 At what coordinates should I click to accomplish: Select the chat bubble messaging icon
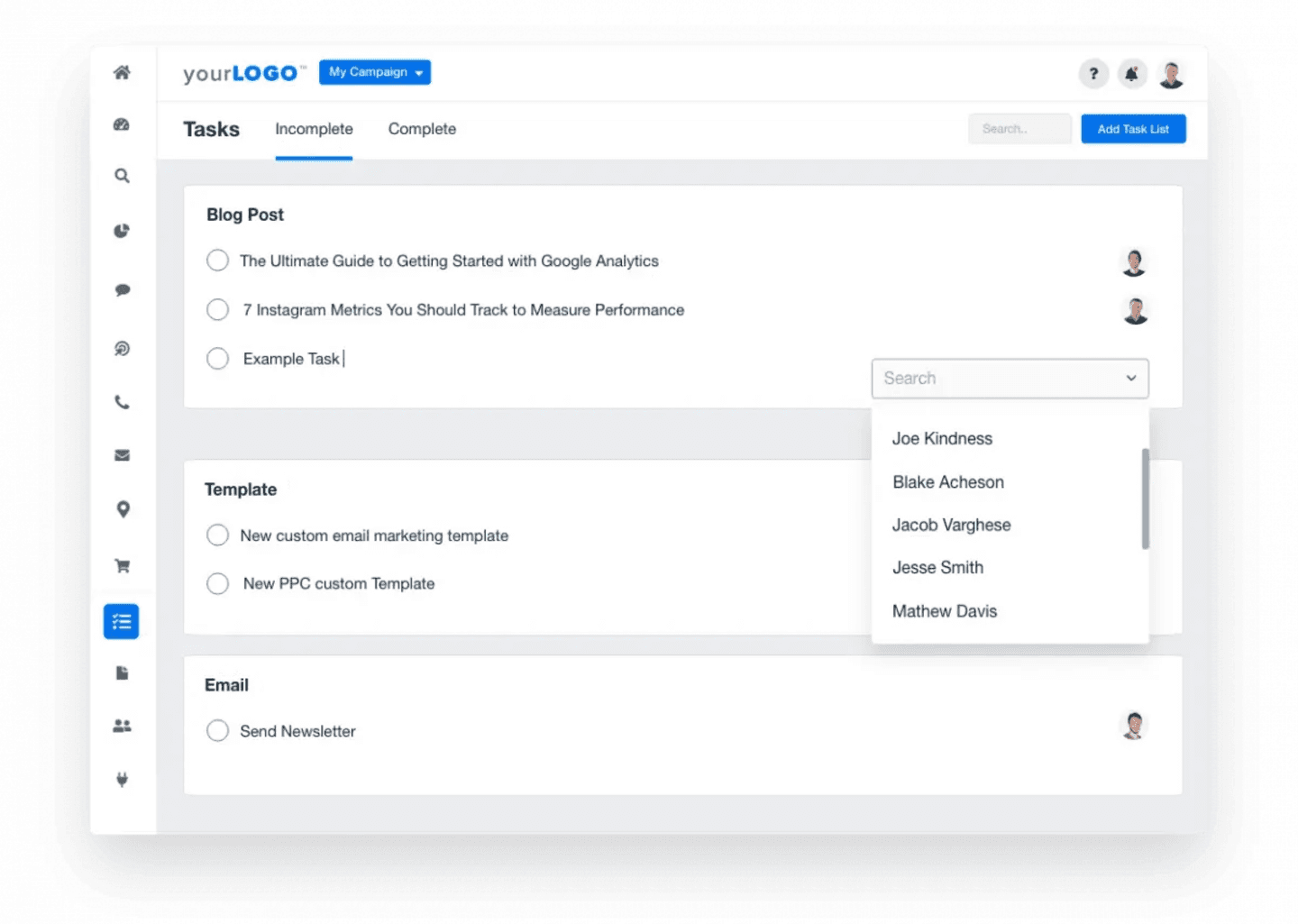tap(122, 289)
